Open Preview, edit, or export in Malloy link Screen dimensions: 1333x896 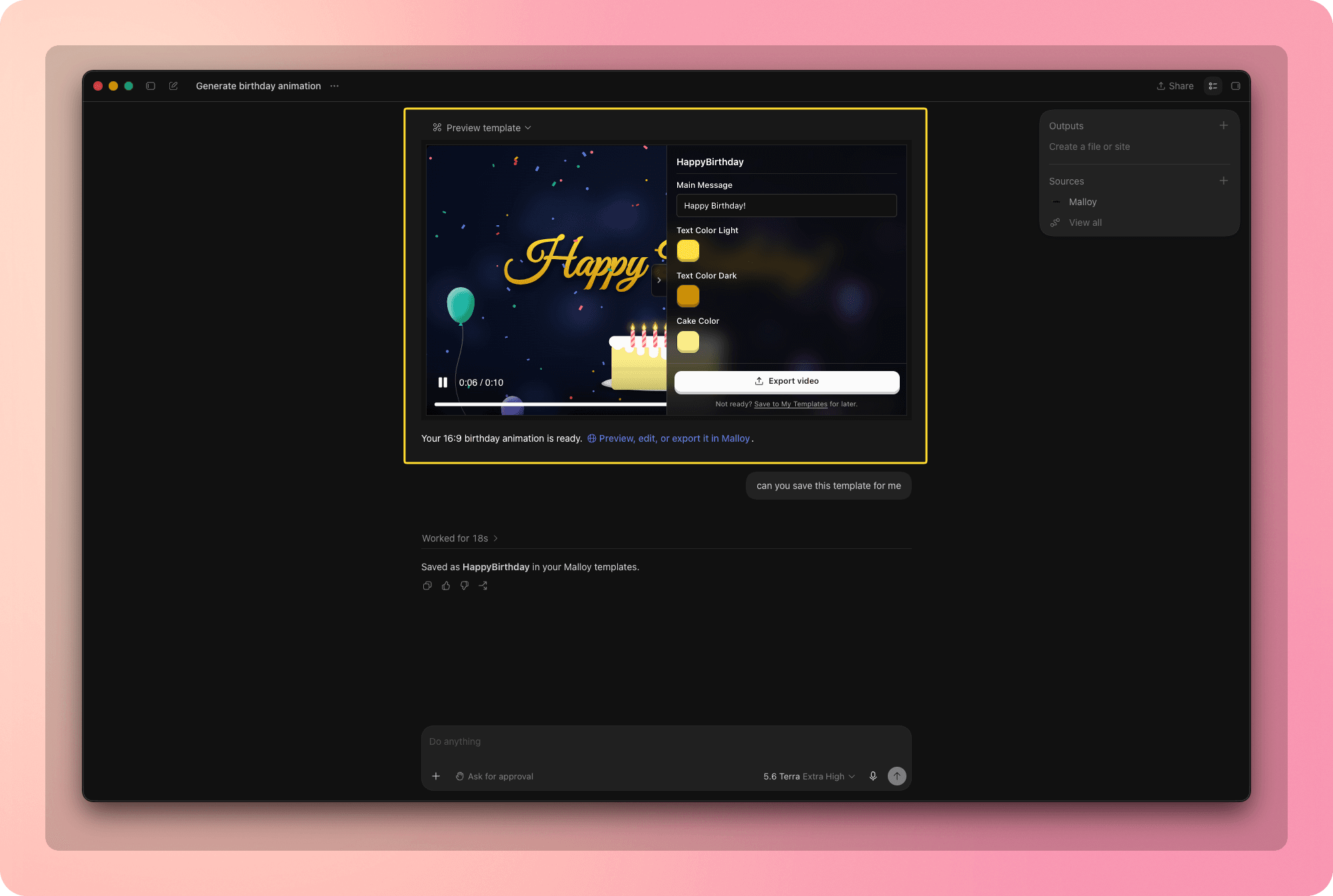[x=668, y=438]
